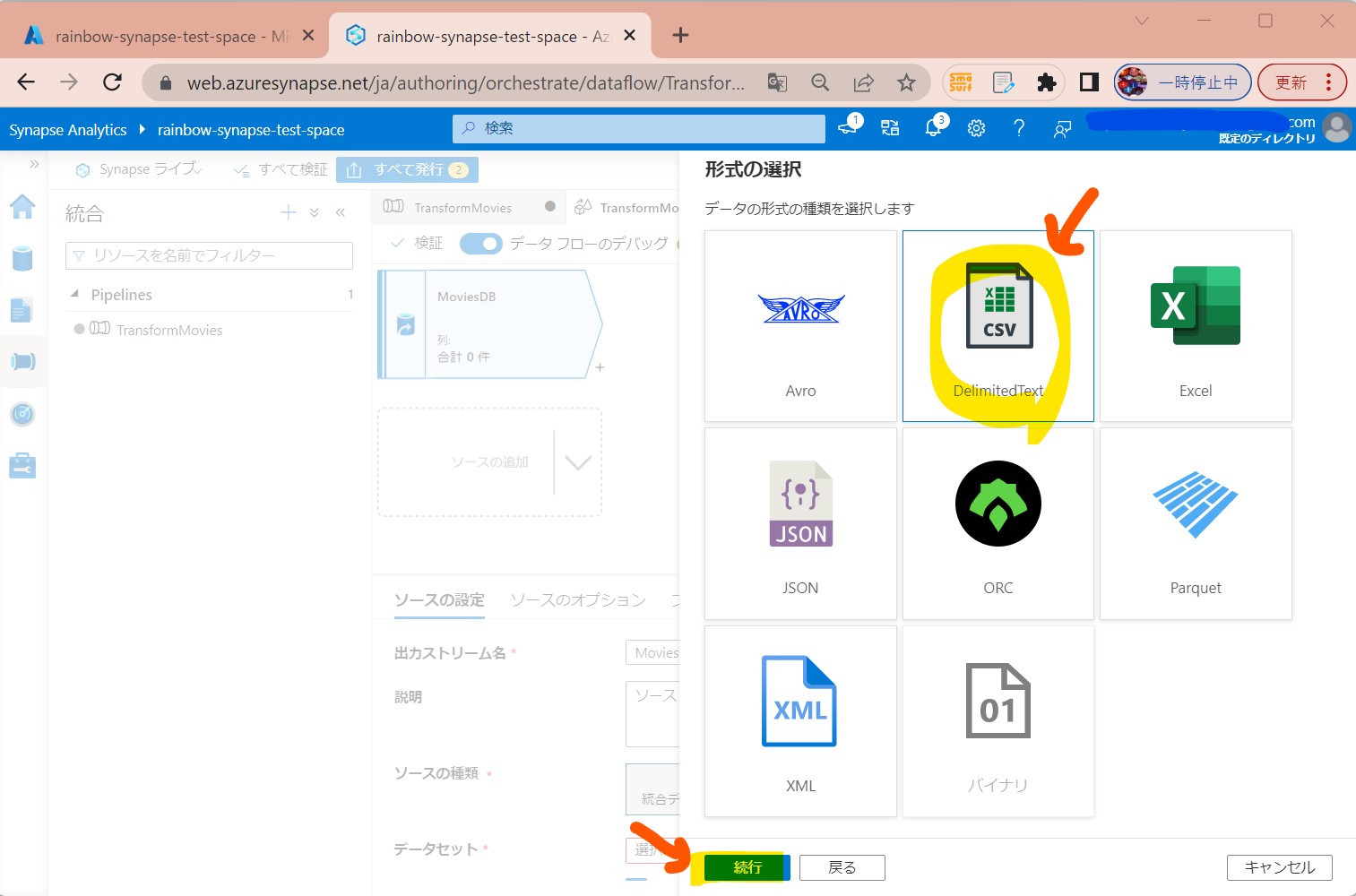The image size is (1356, 896).
Task: Toggle browser side panel icon
Action: coord(1089,82)
